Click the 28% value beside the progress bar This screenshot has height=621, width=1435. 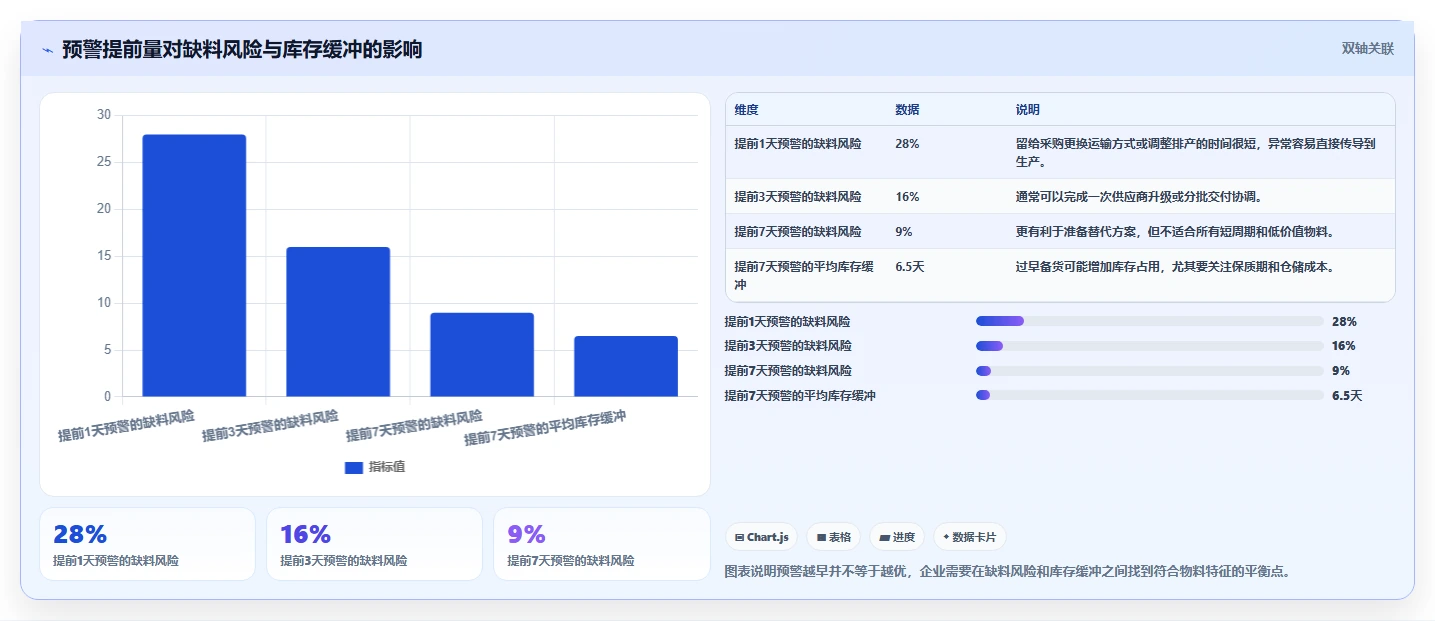click(1344, 322)
